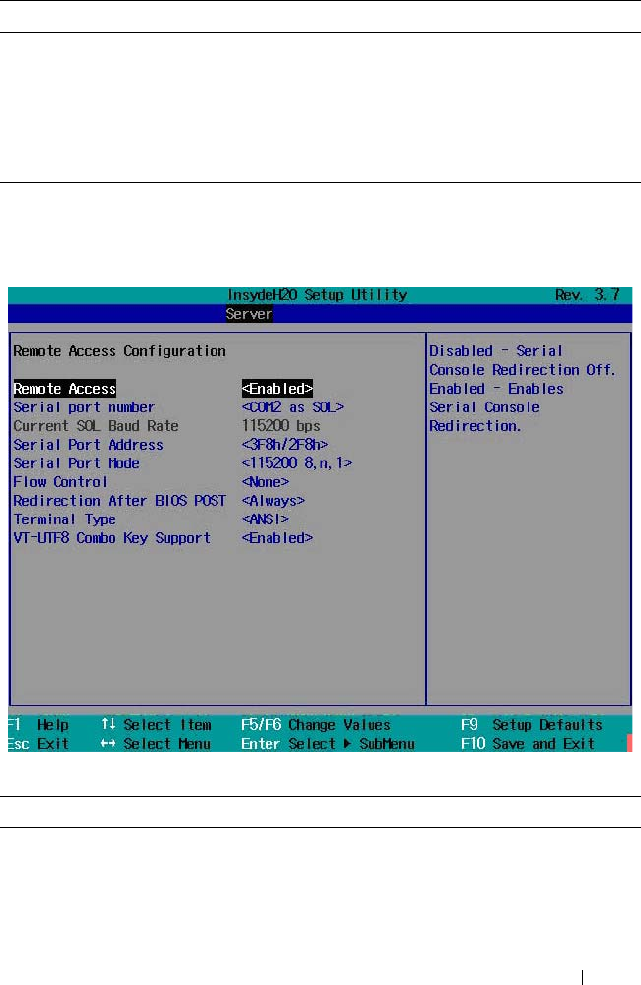This screenshot has height=985, width=641.
Task: Click the Enter Select SubMenu hint
Action: (x=327, y=744)
